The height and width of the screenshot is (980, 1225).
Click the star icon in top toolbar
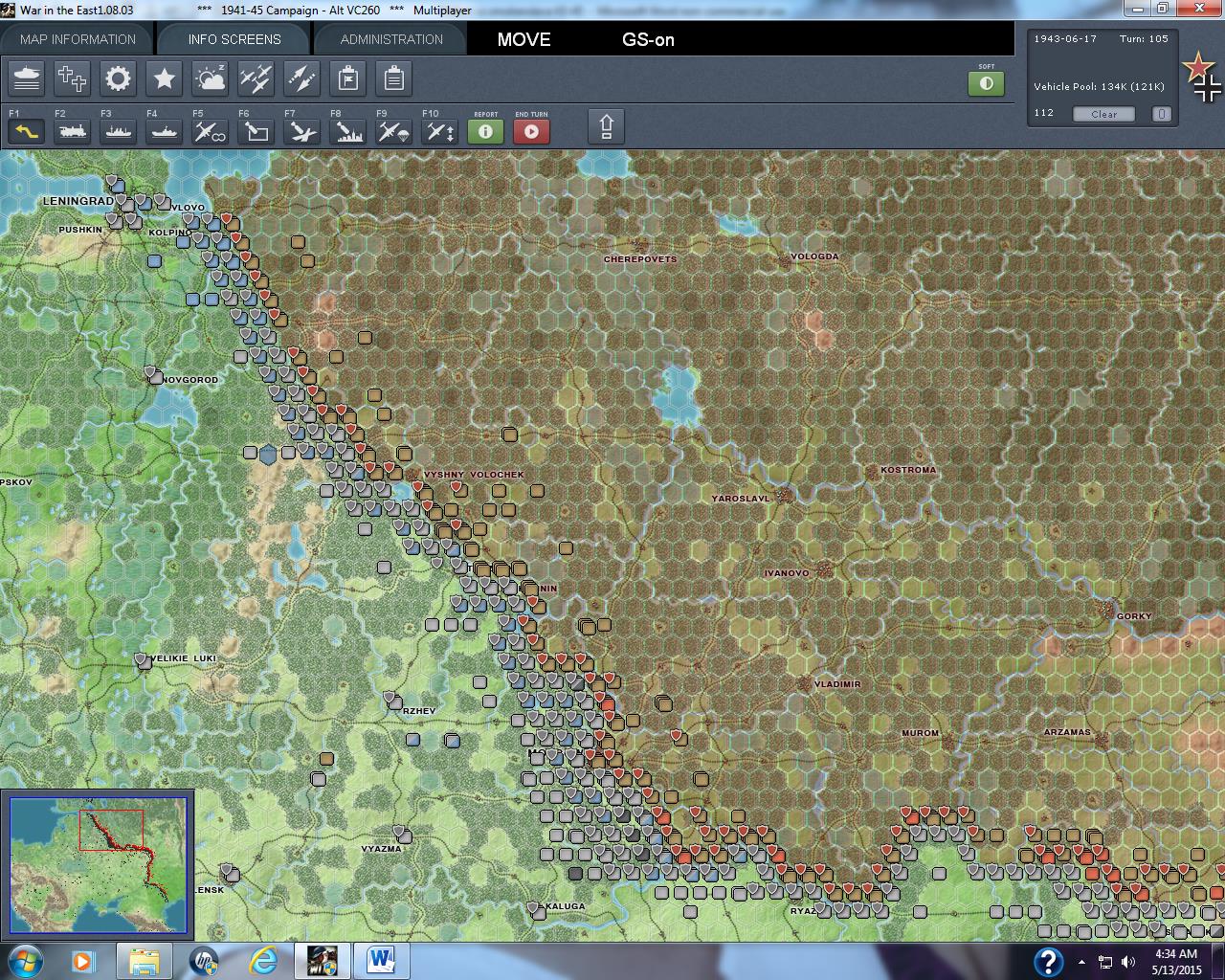[x=164, y=78]
